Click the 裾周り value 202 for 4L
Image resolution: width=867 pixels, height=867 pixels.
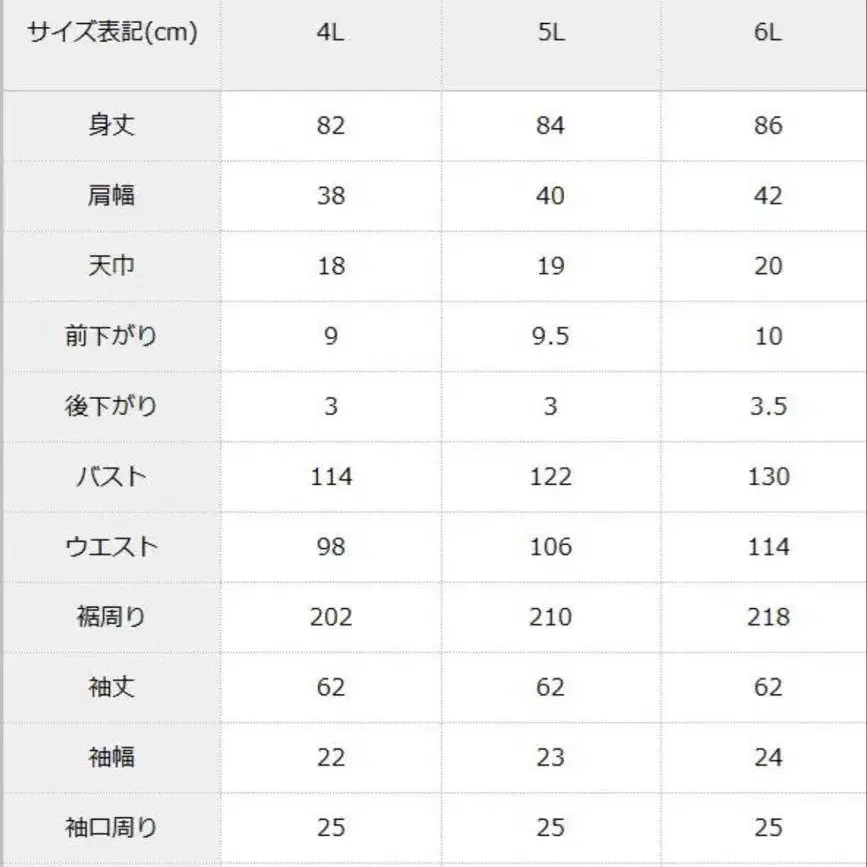(331, 617)
